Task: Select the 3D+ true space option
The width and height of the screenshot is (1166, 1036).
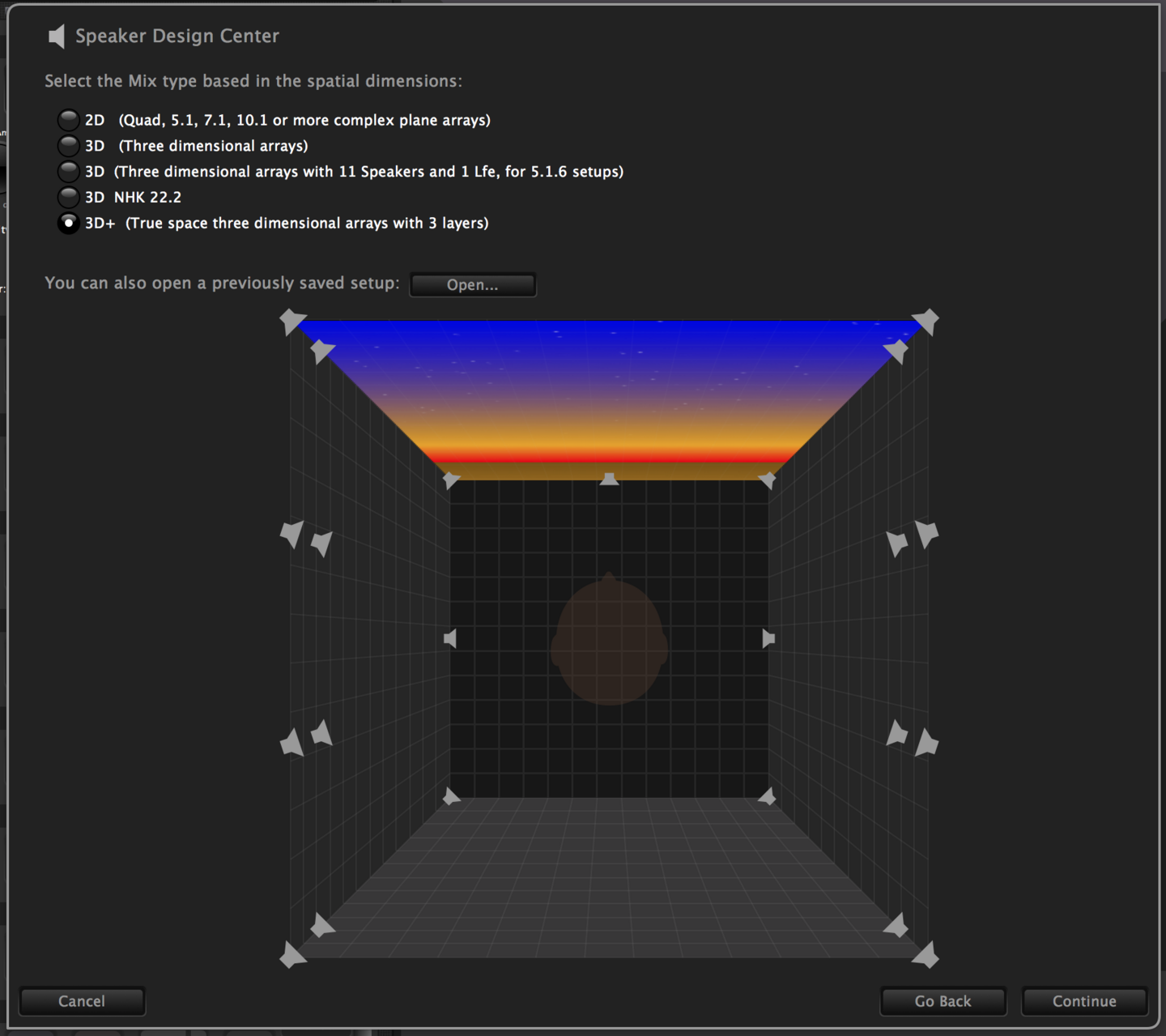Action: 69,223
